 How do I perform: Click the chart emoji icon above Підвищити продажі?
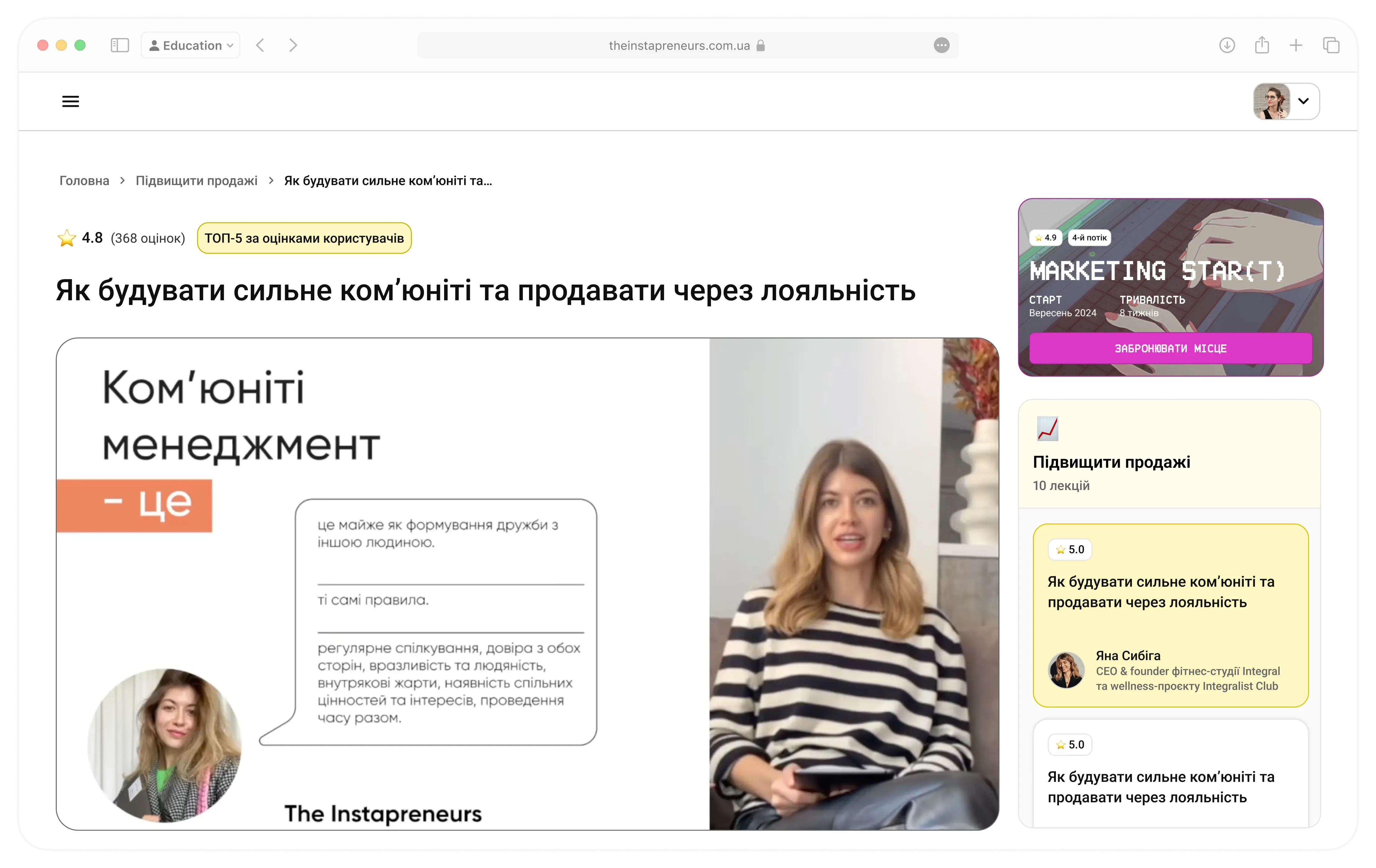(x=1047, y=429)
